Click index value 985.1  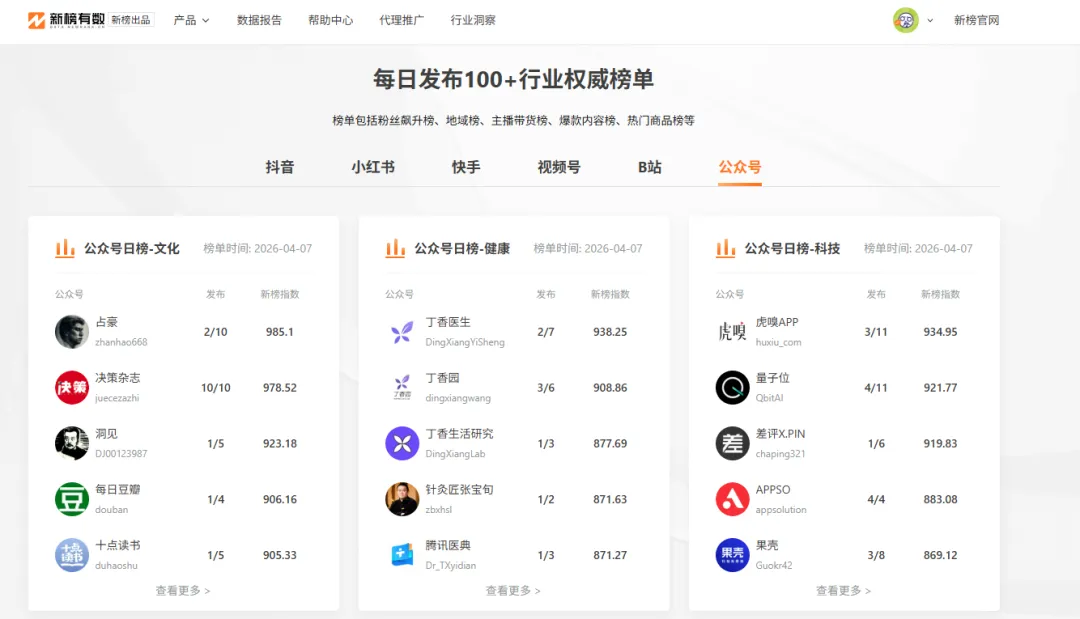pos(280,332)
